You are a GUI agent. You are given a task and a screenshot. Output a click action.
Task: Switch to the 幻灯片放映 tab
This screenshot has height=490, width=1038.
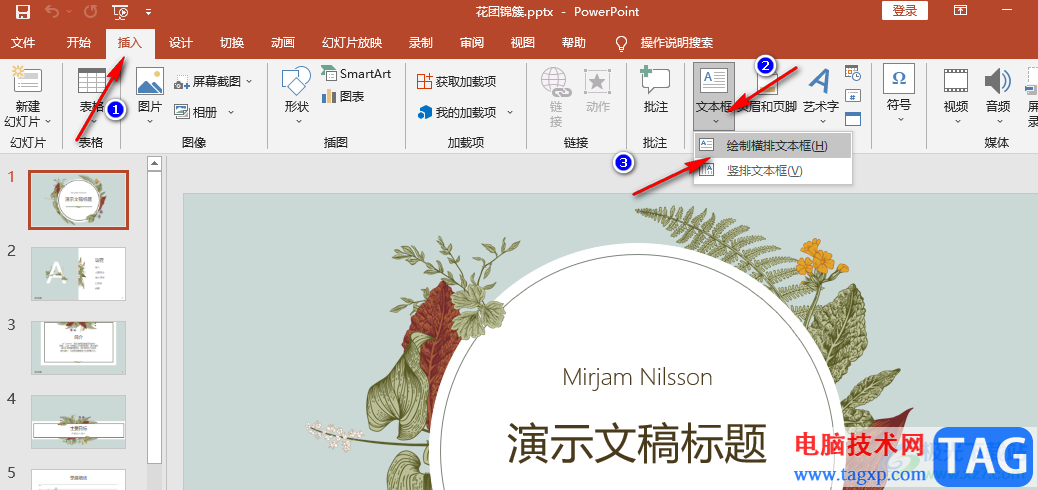[352, 43]
